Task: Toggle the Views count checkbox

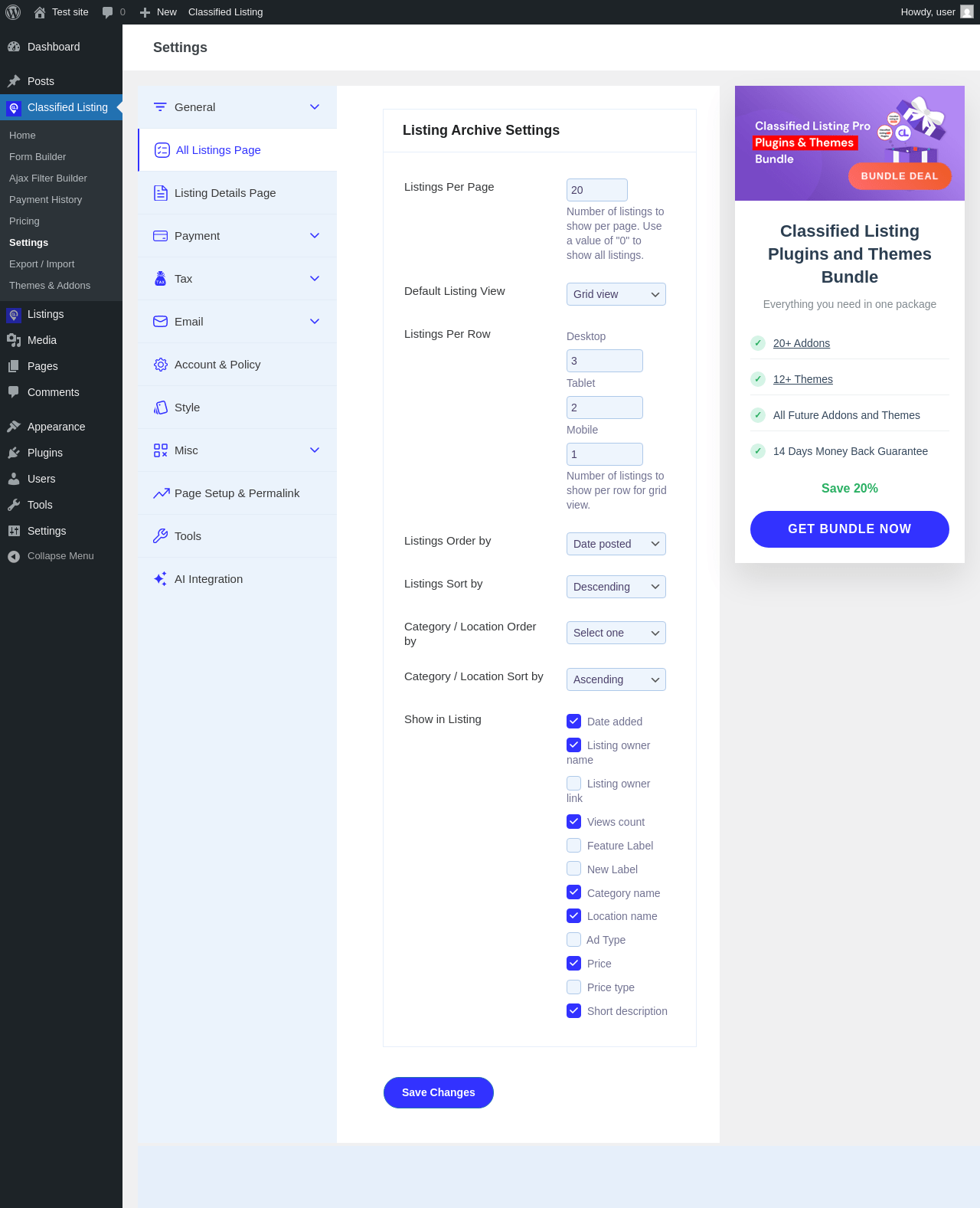Action: (573, 821)
